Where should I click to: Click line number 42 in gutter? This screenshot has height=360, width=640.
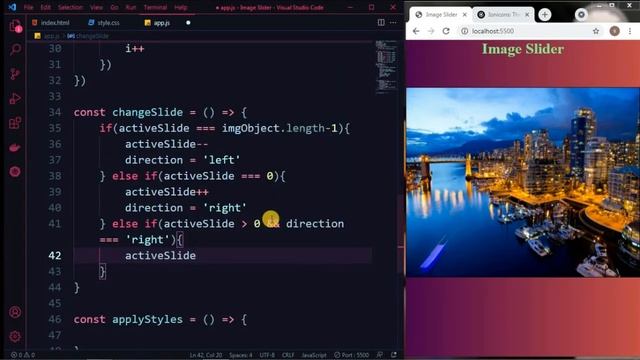pyautogui.click(x=55, y=256)
